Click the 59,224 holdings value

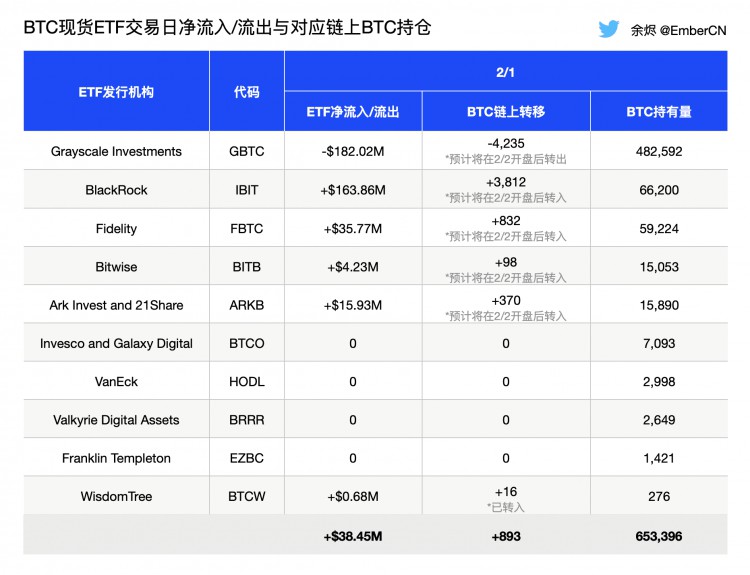(659, 229)
